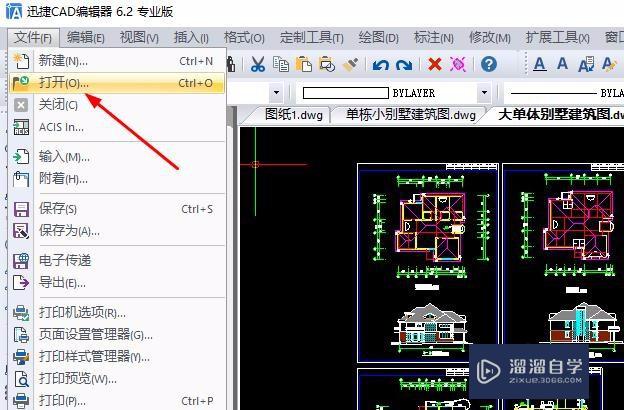Switch to 图纸1.dwg tab
Screen dimensions: 624x410
click(294, 115)
